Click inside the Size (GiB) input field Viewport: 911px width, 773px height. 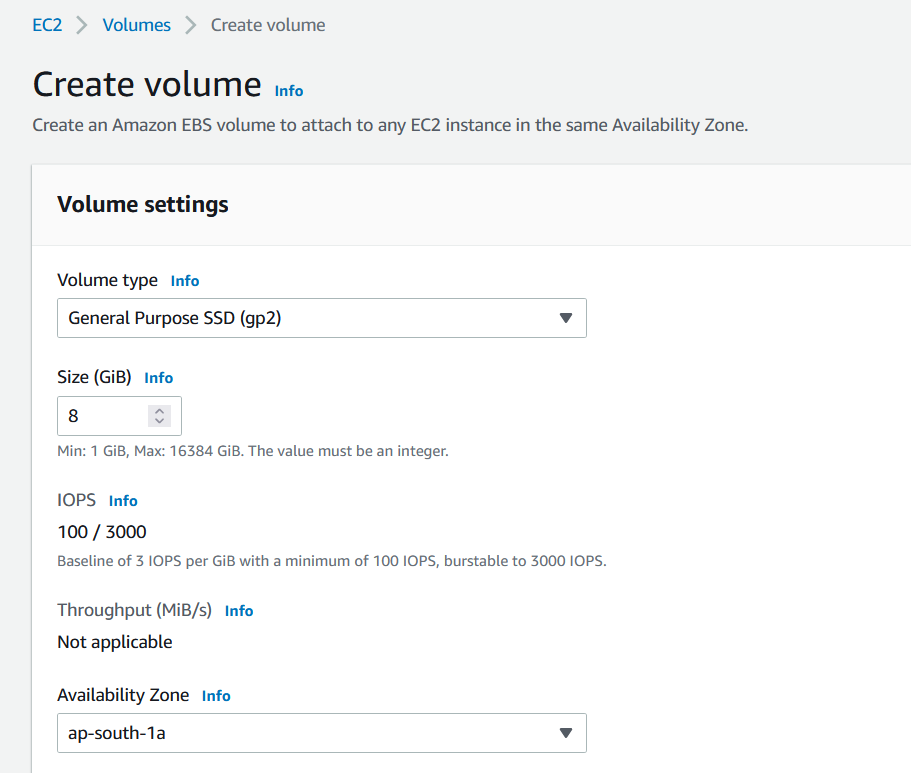pyautogui.click(x=100, y=416)
